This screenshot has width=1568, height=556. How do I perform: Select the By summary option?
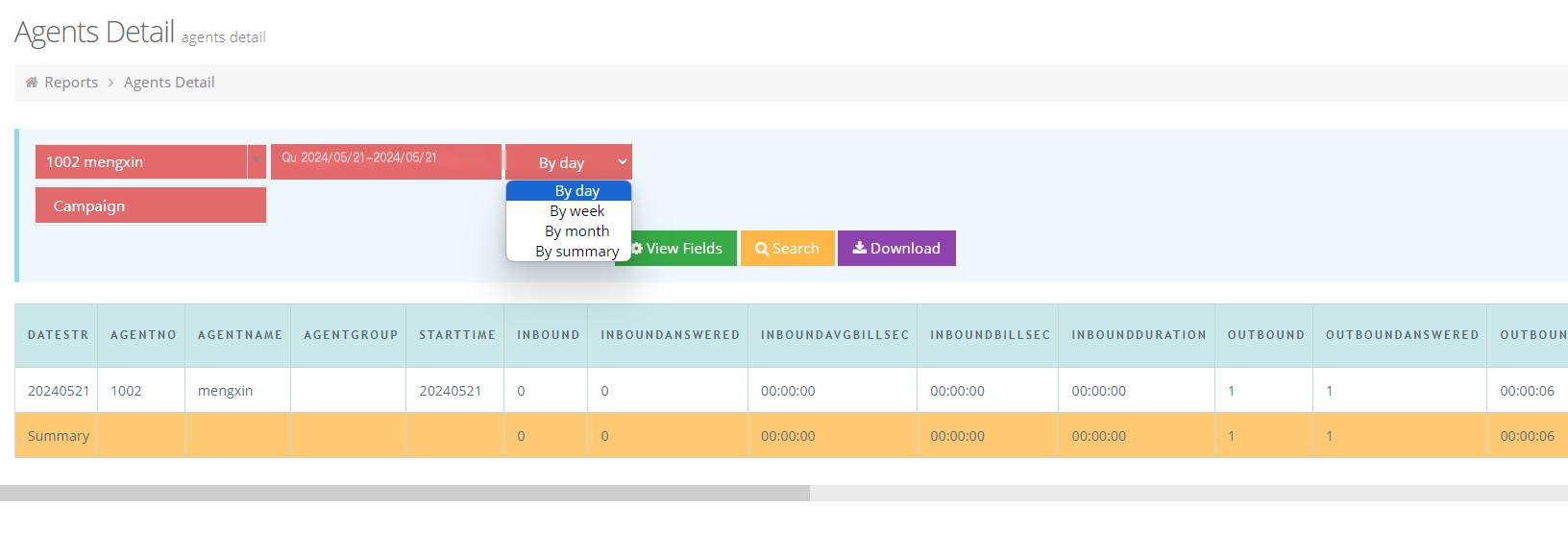576,252
